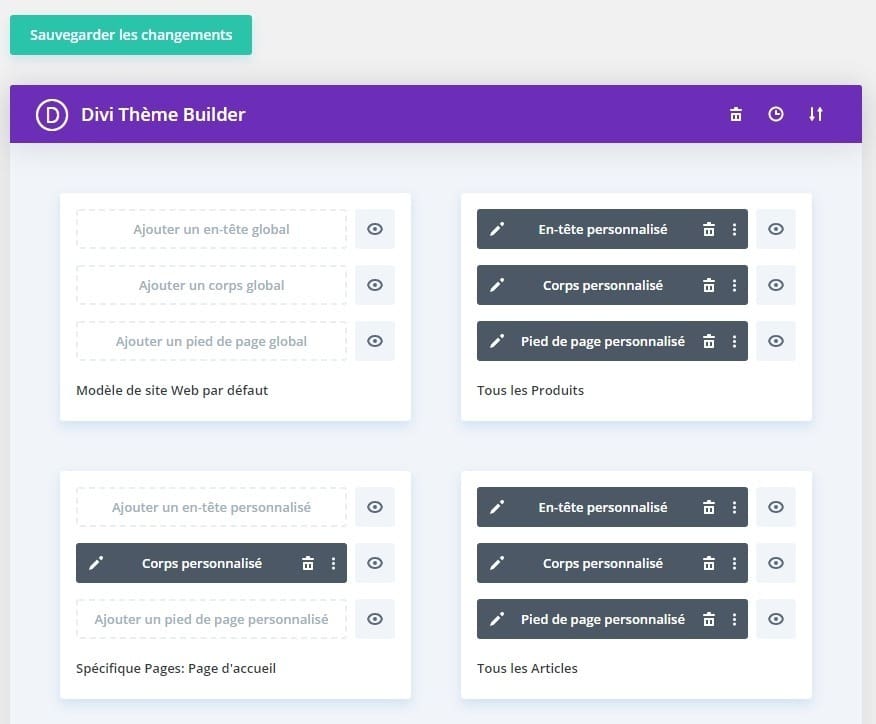Toggle visibility of the global footer

[375, 341]
